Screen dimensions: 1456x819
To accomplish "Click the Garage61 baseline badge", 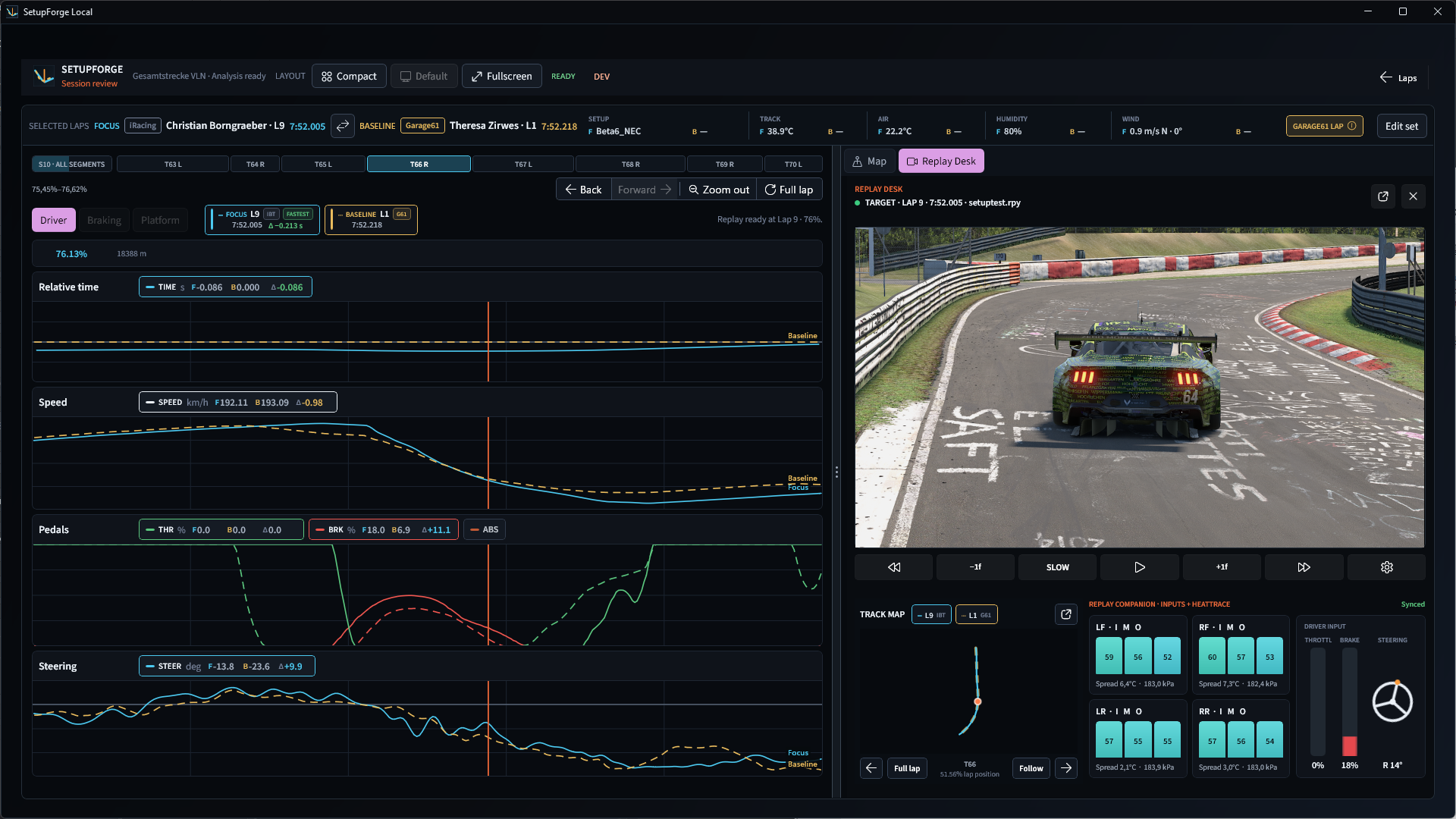I will click(x=422, y=126).
